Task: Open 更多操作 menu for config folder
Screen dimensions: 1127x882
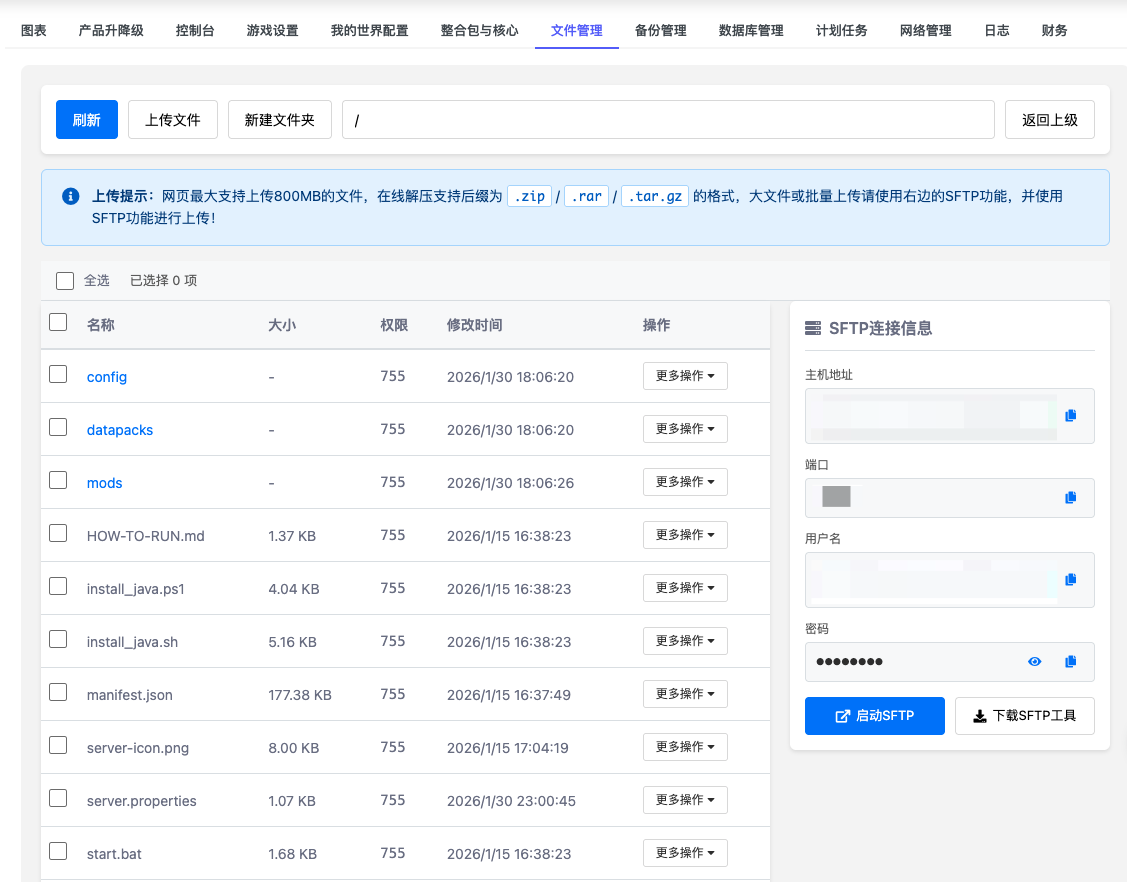Action: coord(685,376)
